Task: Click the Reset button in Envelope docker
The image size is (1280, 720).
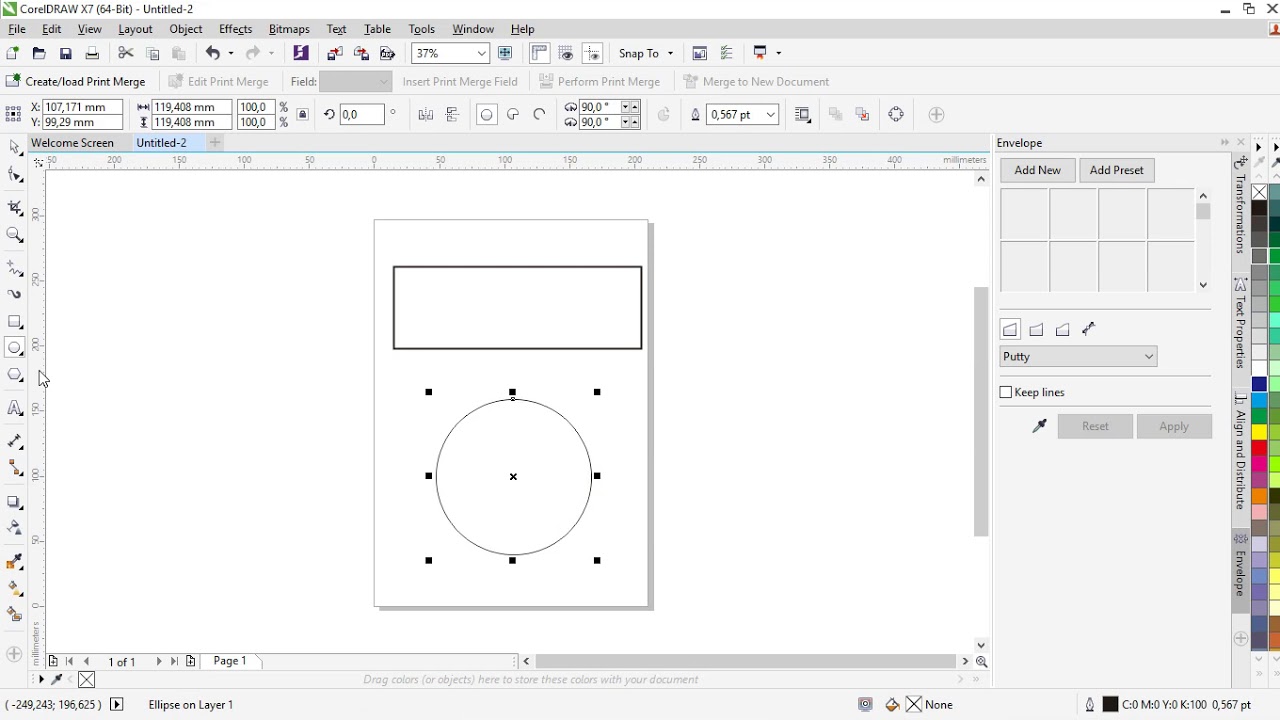Action: pos(1095,427)
